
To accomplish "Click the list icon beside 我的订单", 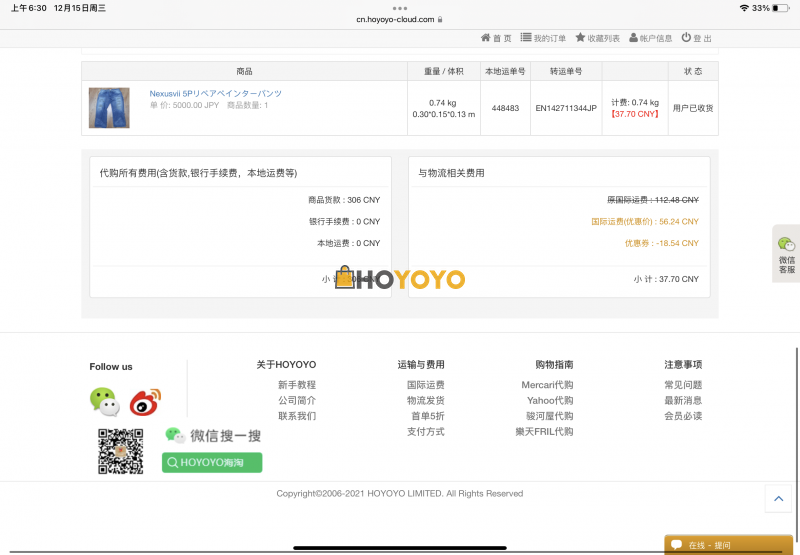I will tap(526, 38).
